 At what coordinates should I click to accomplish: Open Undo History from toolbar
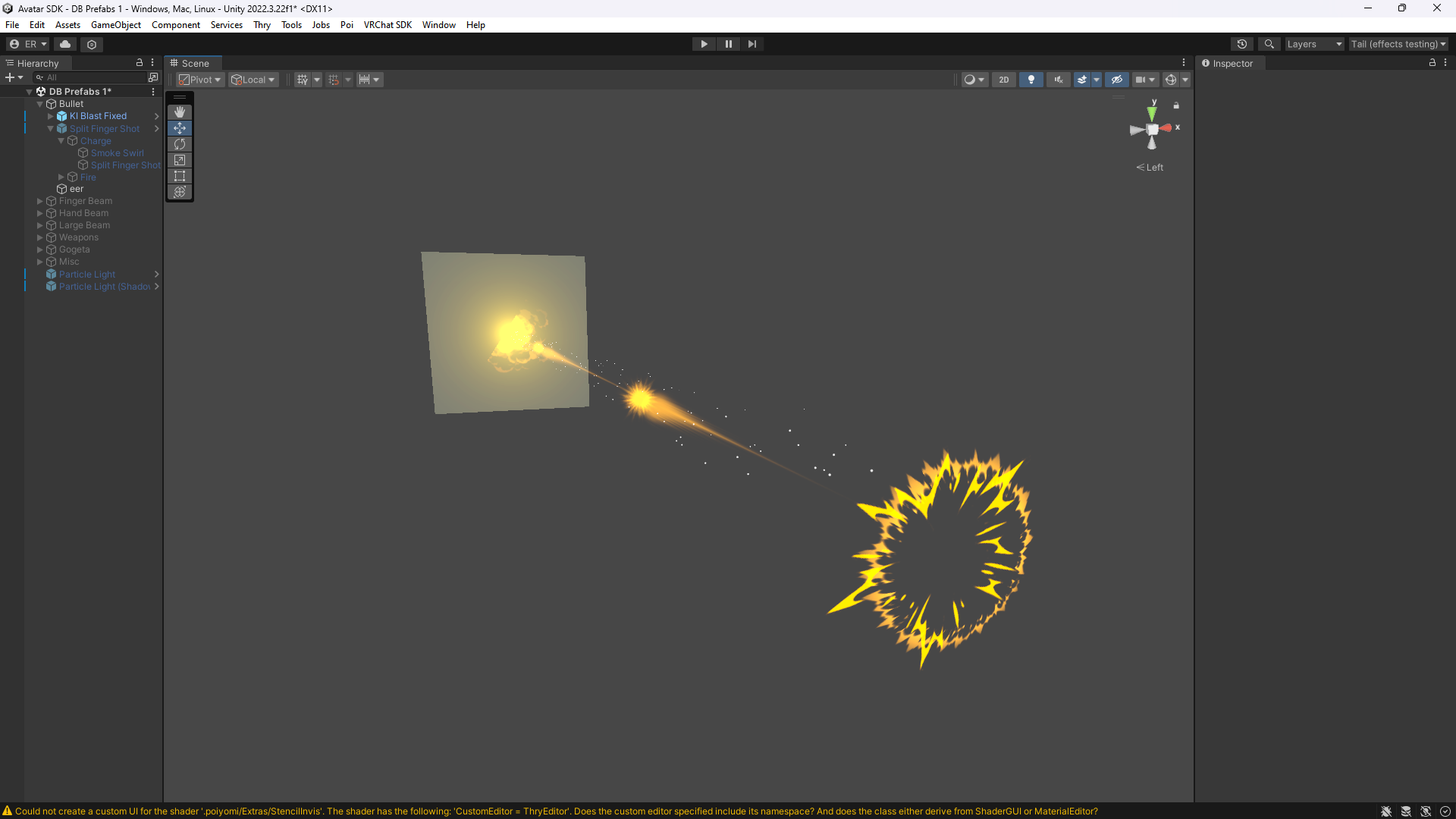(x=1241, y=44)
